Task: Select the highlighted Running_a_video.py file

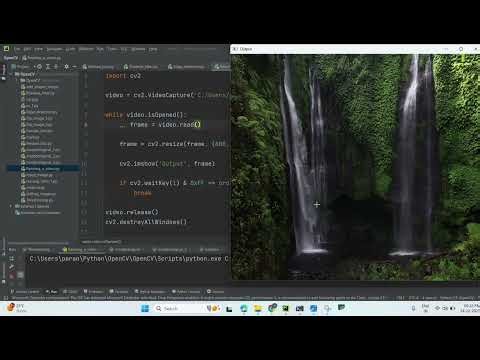Action: pos(43,169)
